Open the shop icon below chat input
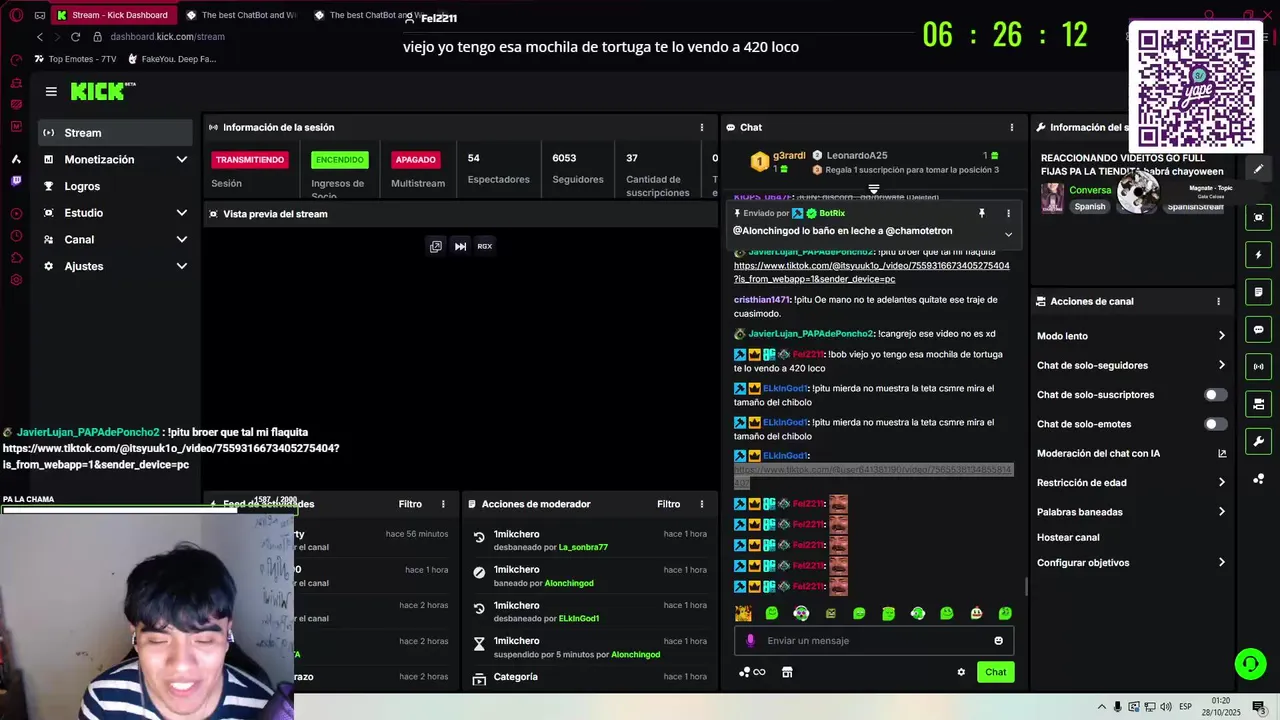1280x720 pixels. pos(787,672)
